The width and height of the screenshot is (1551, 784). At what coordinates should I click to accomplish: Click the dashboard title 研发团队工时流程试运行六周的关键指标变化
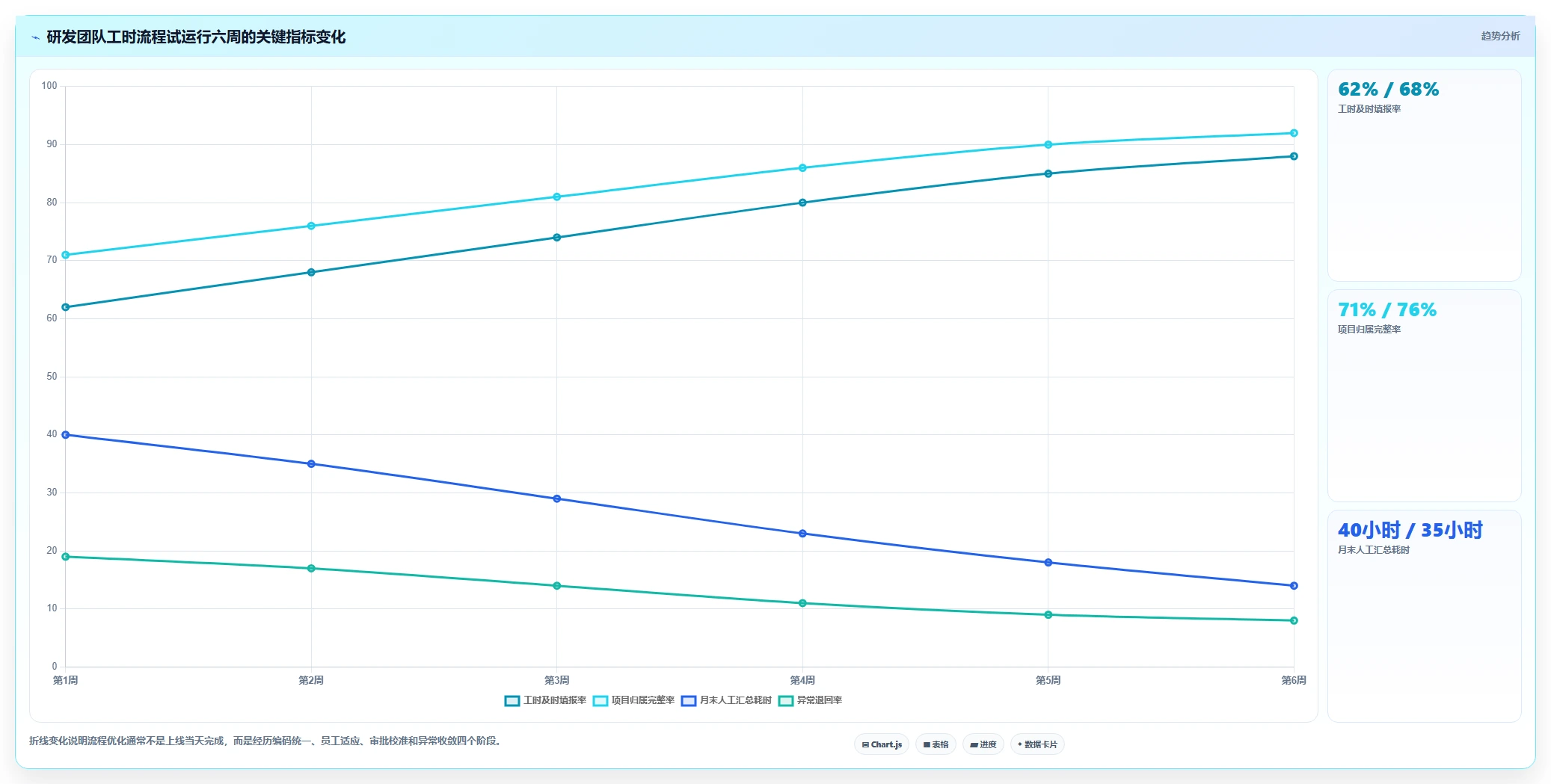[196, 37]
